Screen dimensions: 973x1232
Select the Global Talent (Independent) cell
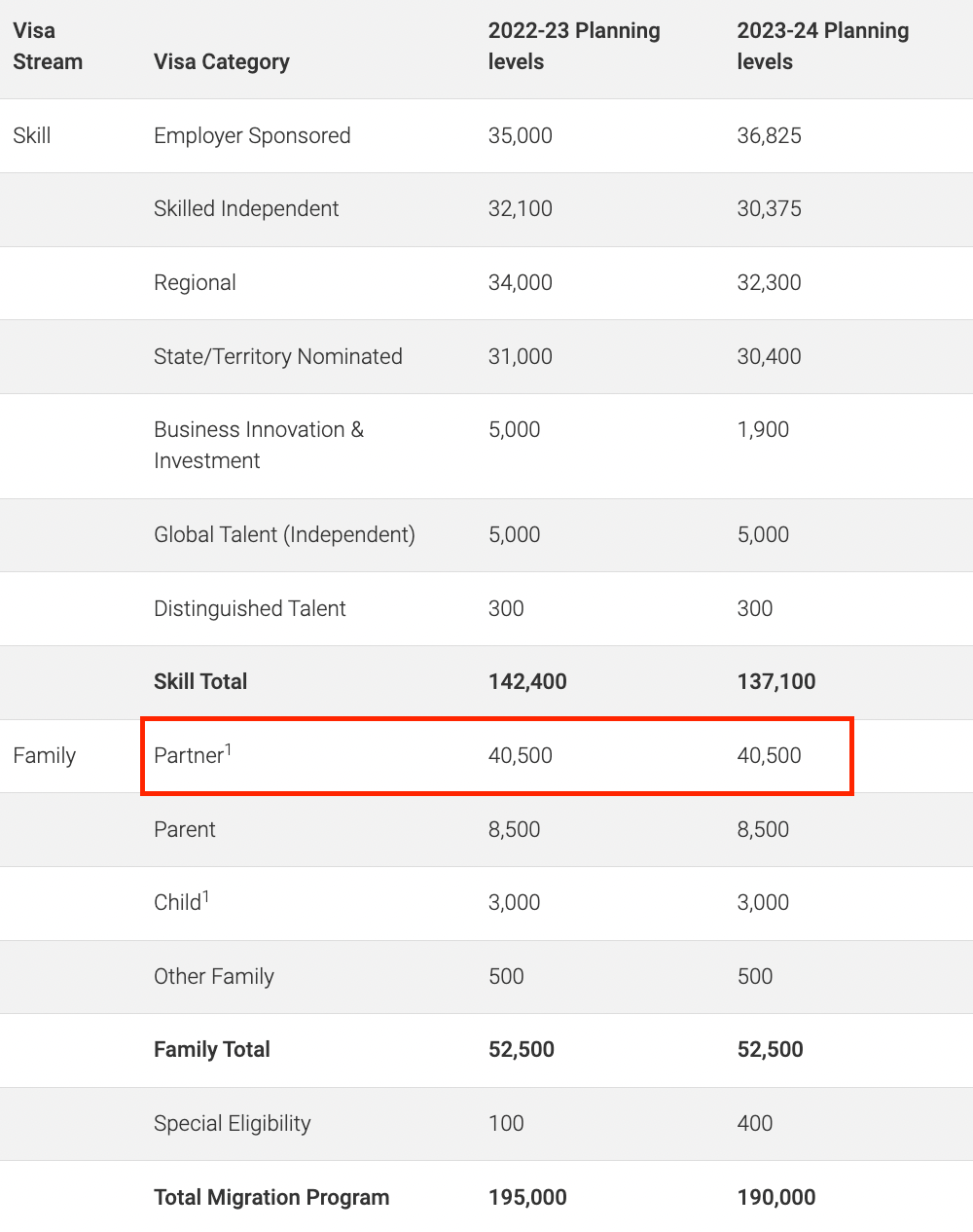284,534
